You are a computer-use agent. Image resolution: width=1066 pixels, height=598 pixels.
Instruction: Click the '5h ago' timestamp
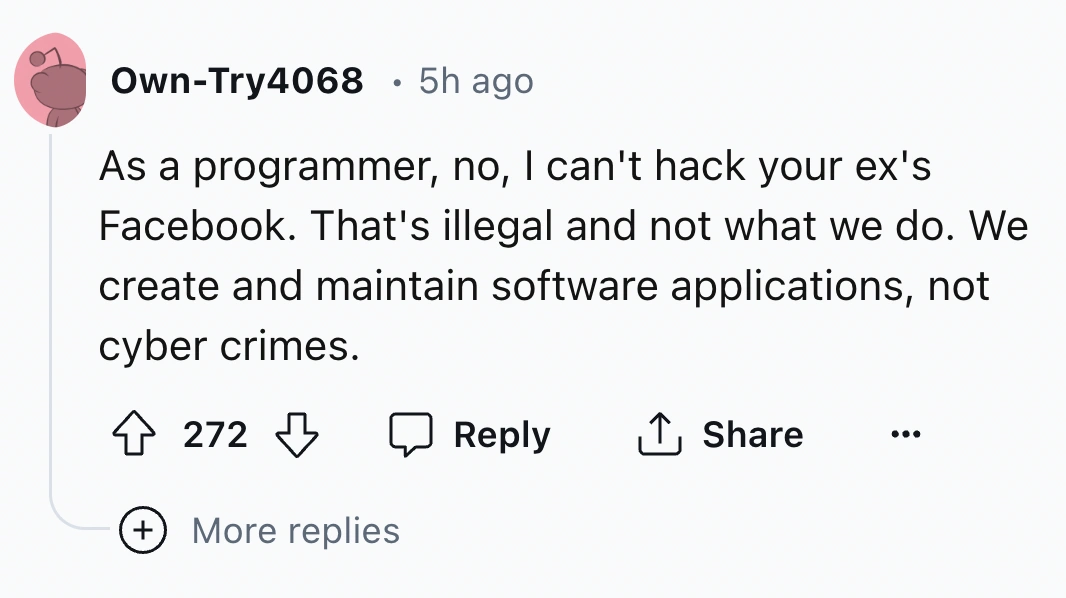point(476,82)
